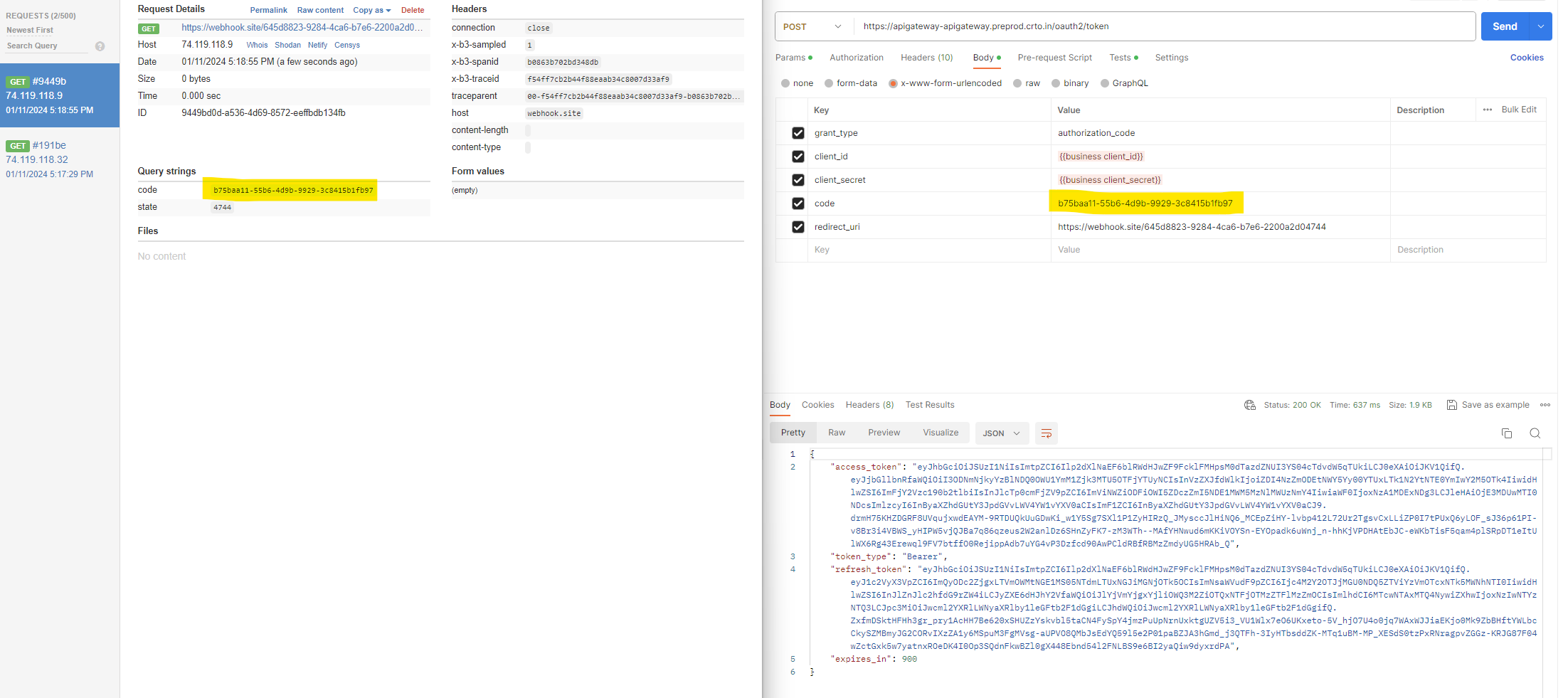1568x698 pixels.
Task: Toggle the client_id row checkbox
Action: [798, 157]
